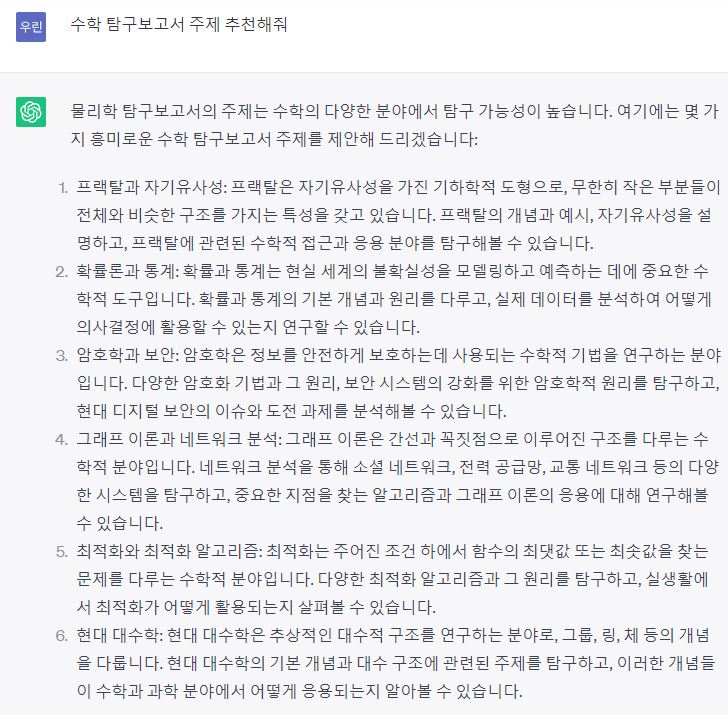Image resolution: width=728 pixels, height=715 pixels.
Task: Click the number 5. list marker
Action: point(62,552)
